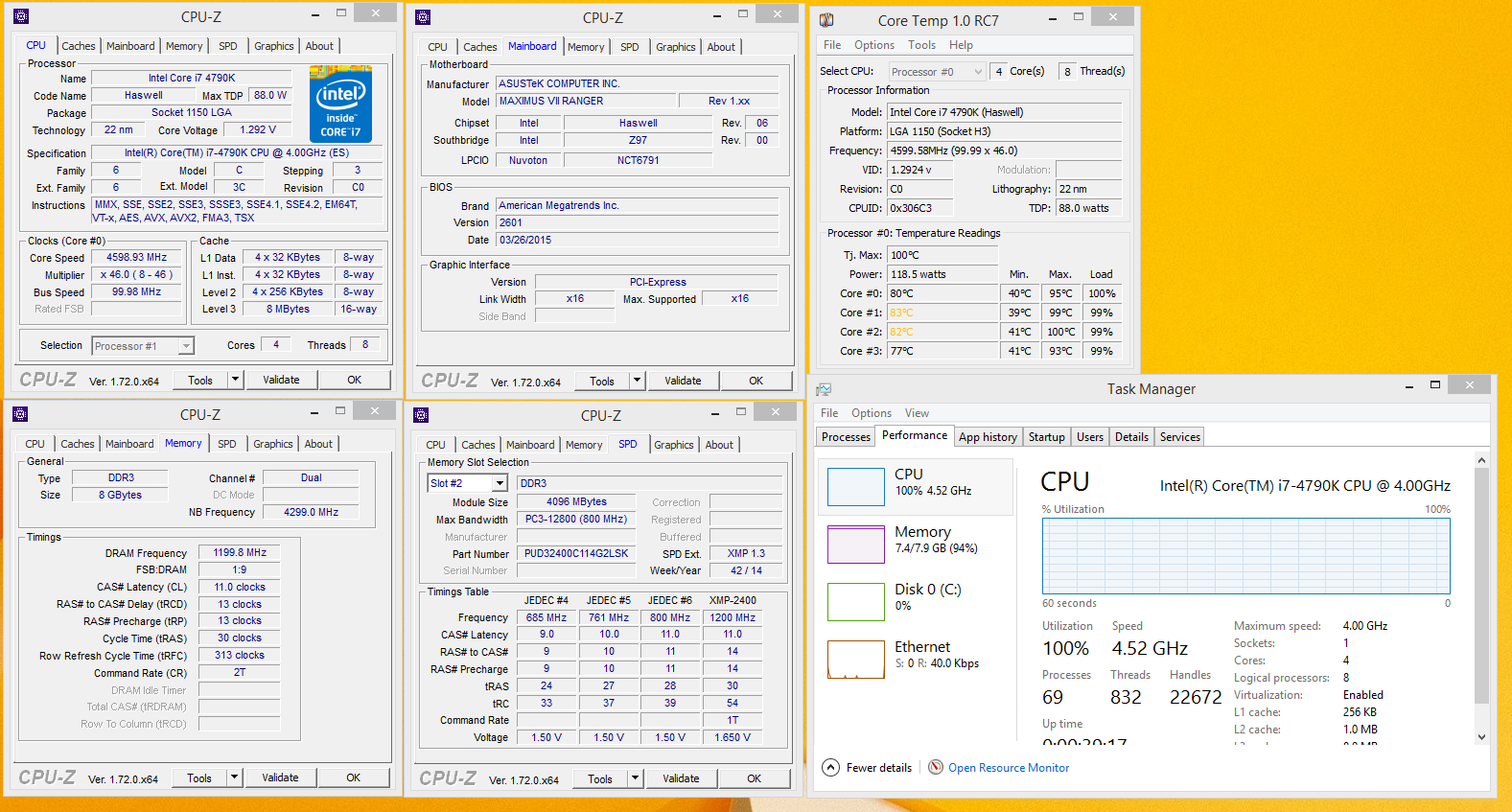Click the CPU-Z app icon in the top-left CPU window title bar

[21, 16]
